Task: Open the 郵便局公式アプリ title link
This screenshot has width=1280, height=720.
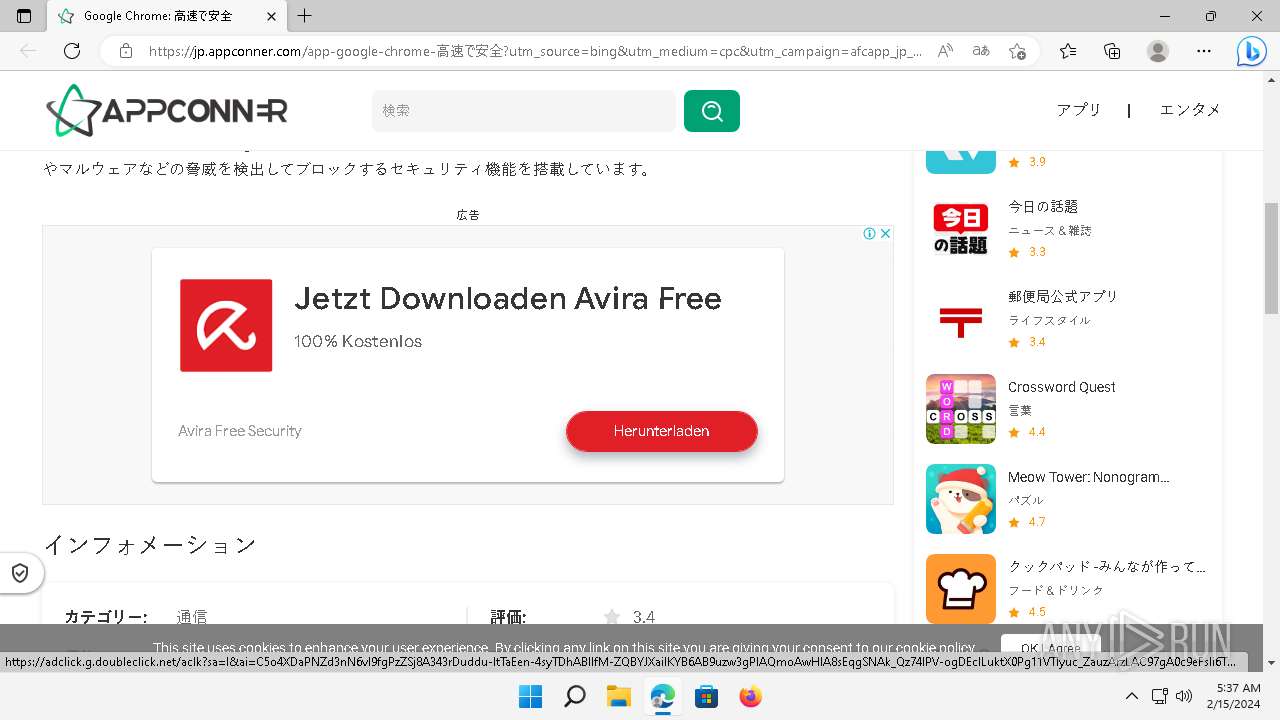Action: (x=1063, y=296)
